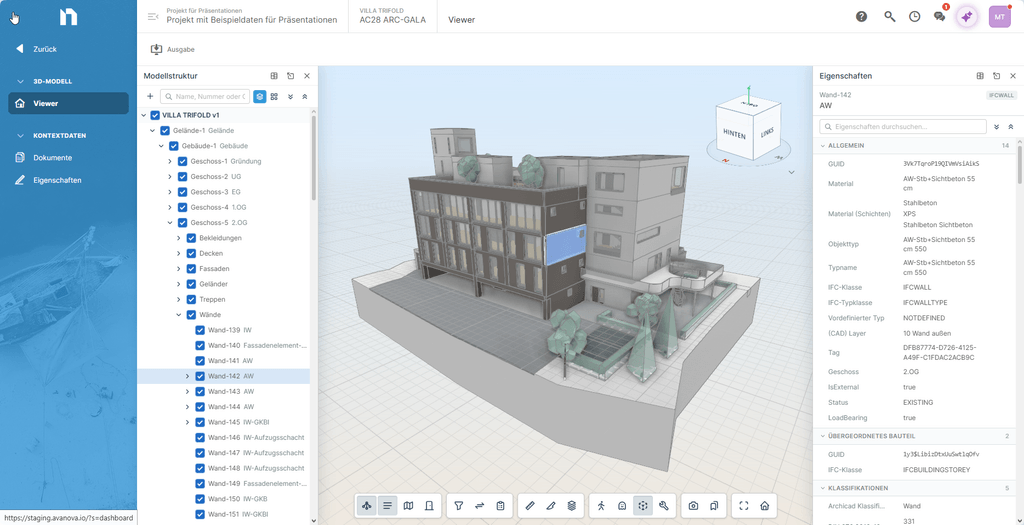The height and width of the screenshot is (525, 1024).
Task: Toggle the blue cube view mode in Modellstruktur
Action: coord(260,97)
